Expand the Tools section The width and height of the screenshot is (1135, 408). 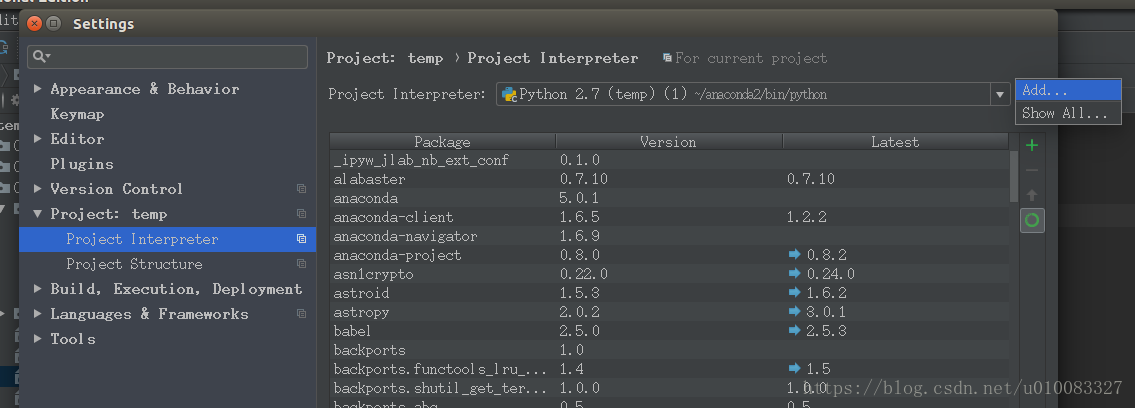click(38, 339)
